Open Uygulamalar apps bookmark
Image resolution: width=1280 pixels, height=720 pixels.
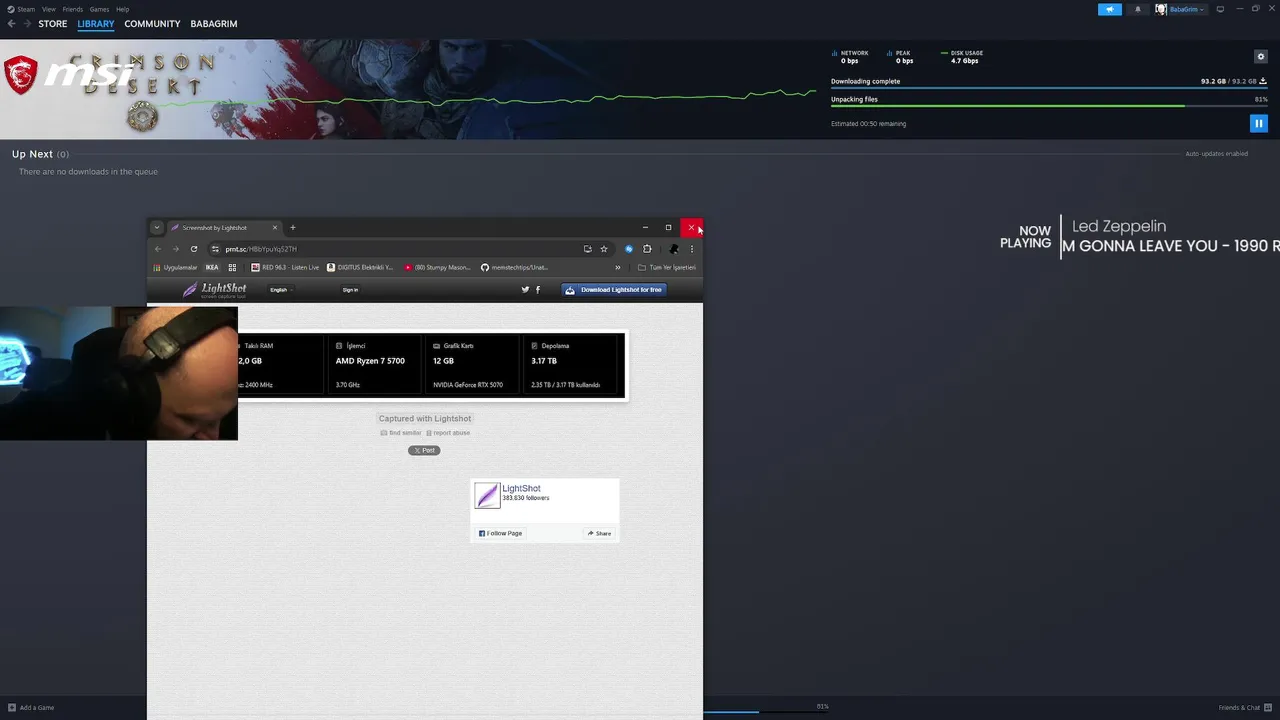point(175,267)
